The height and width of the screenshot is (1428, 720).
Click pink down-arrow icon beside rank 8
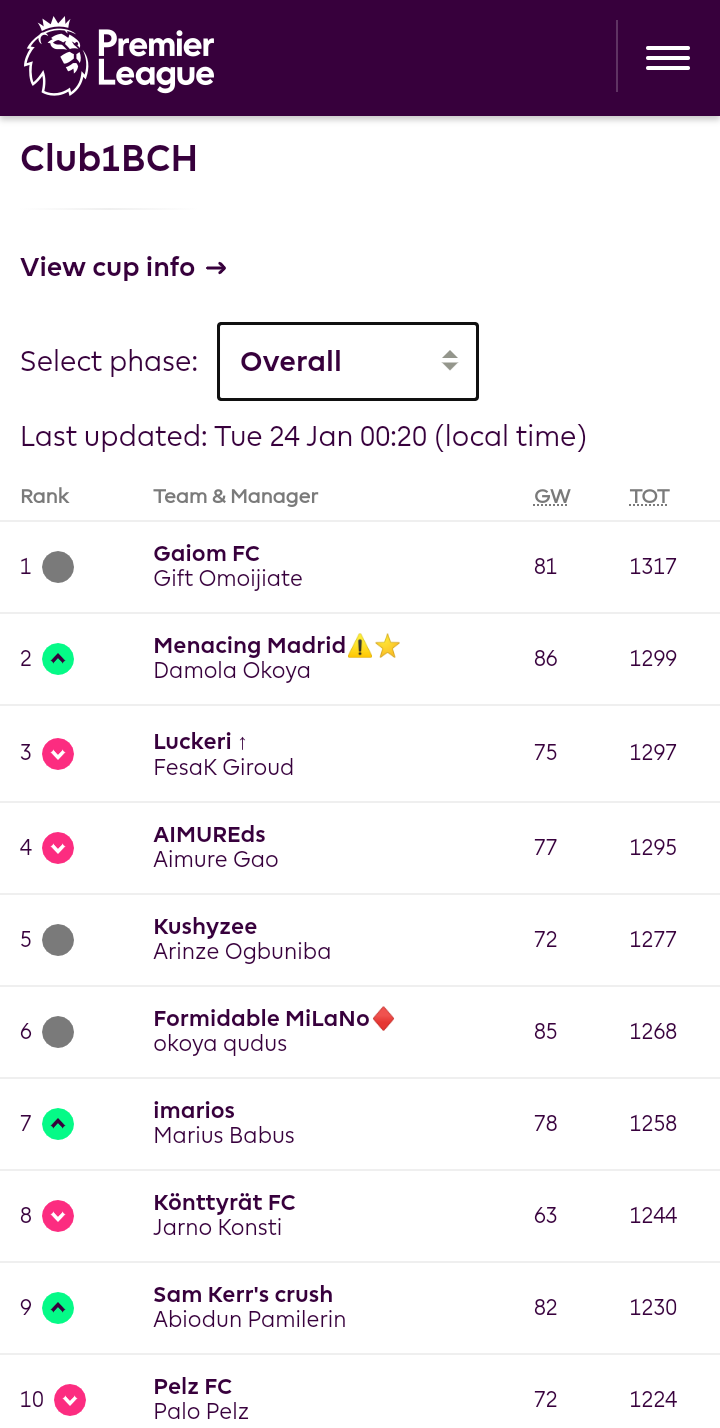point(58,1216)
